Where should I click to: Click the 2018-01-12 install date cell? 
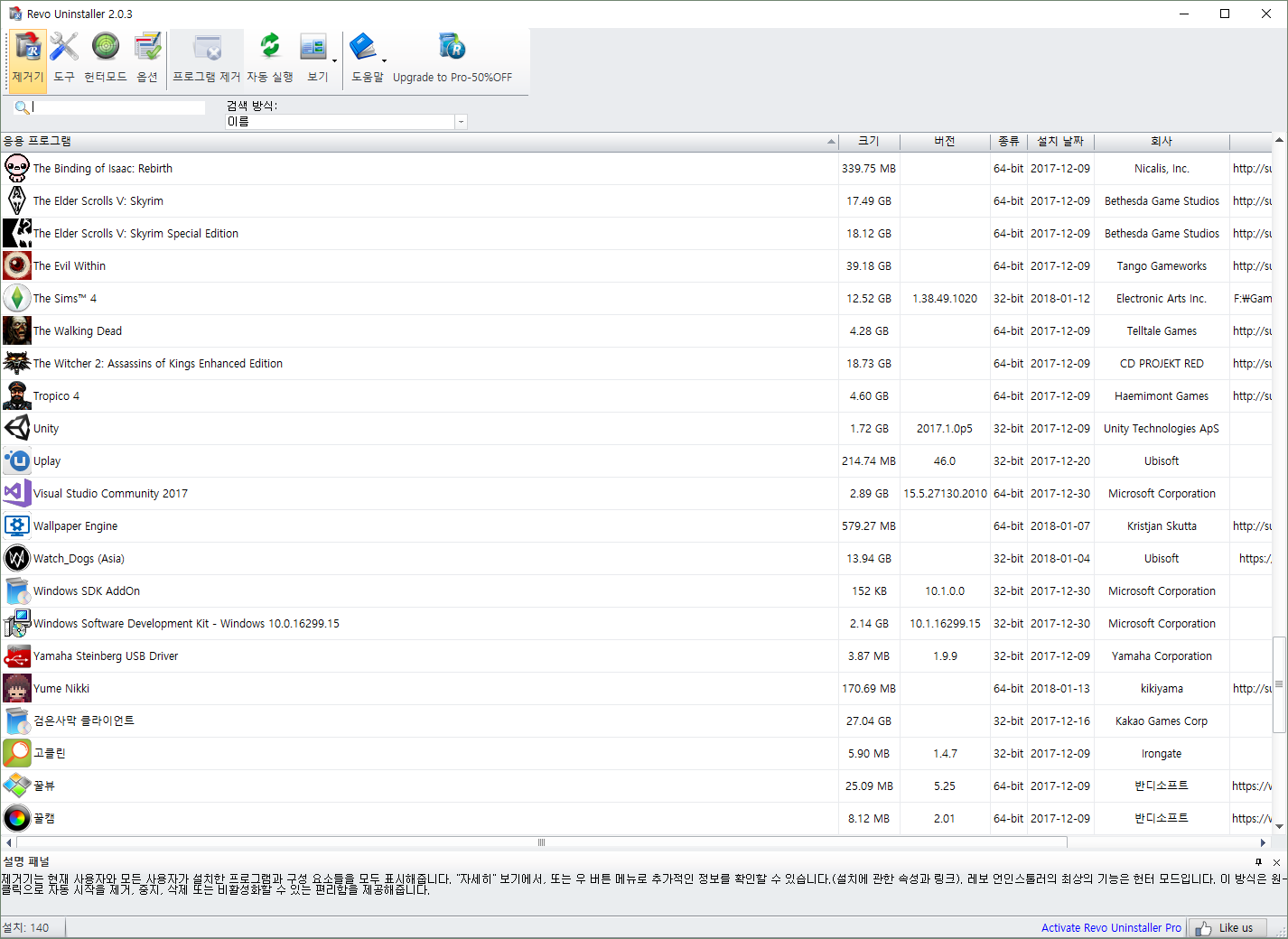coord(1060,299)
